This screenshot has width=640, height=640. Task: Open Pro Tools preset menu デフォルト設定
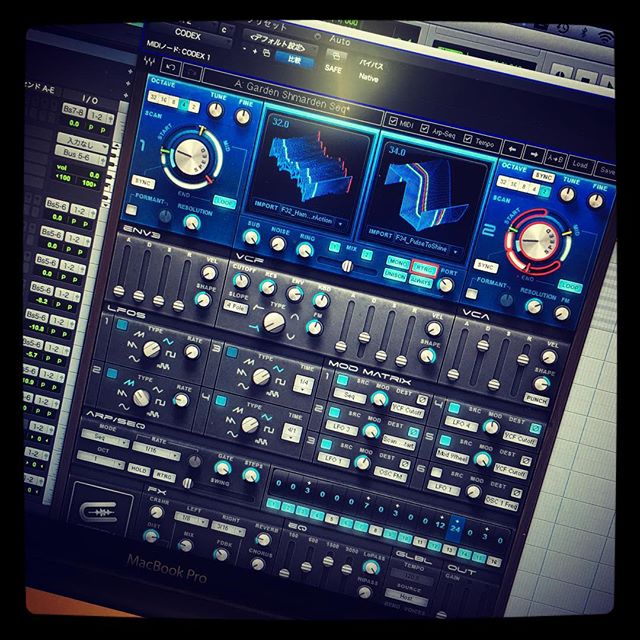click(278, 43)
